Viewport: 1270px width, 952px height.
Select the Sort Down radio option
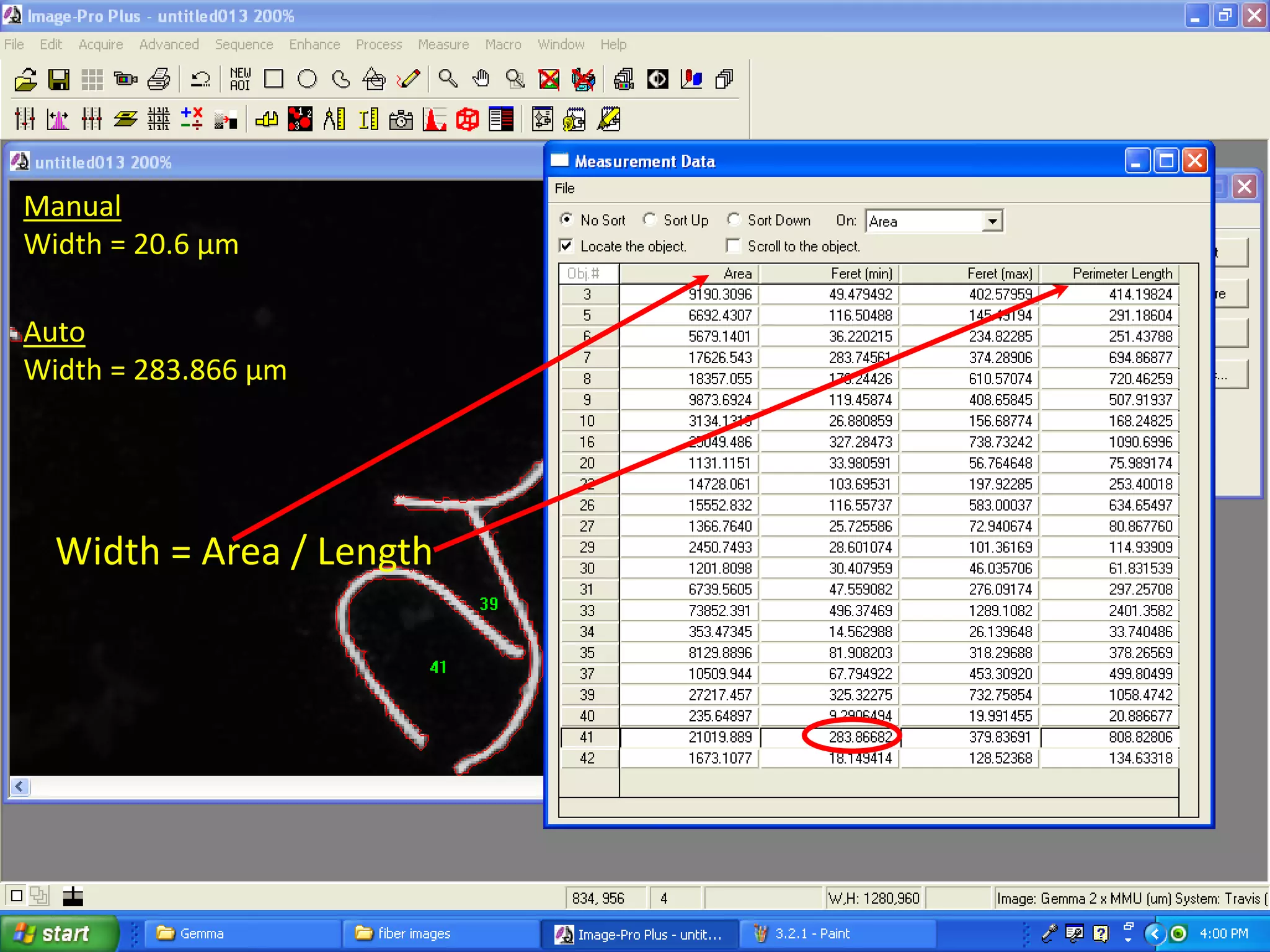pyautogui.click(x=734, y=219)
